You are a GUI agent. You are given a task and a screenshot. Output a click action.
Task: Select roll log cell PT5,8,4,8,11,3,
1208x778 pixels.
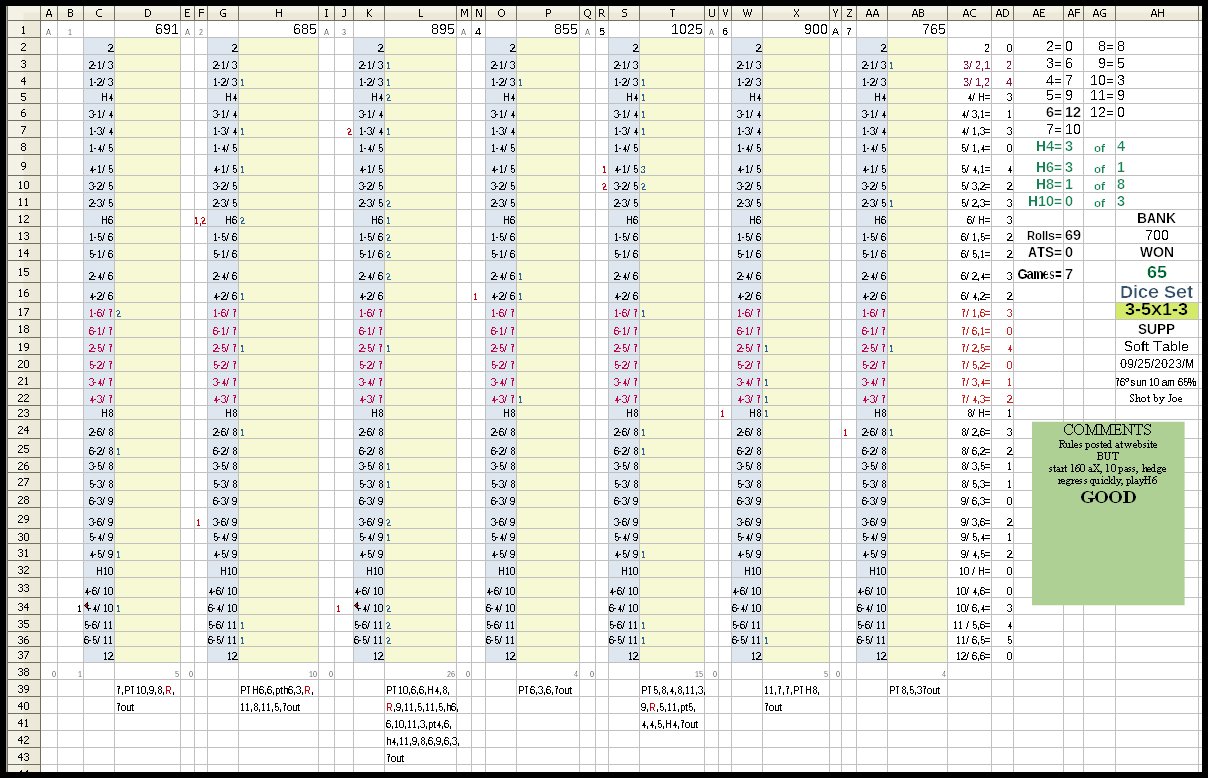[671, 690]
